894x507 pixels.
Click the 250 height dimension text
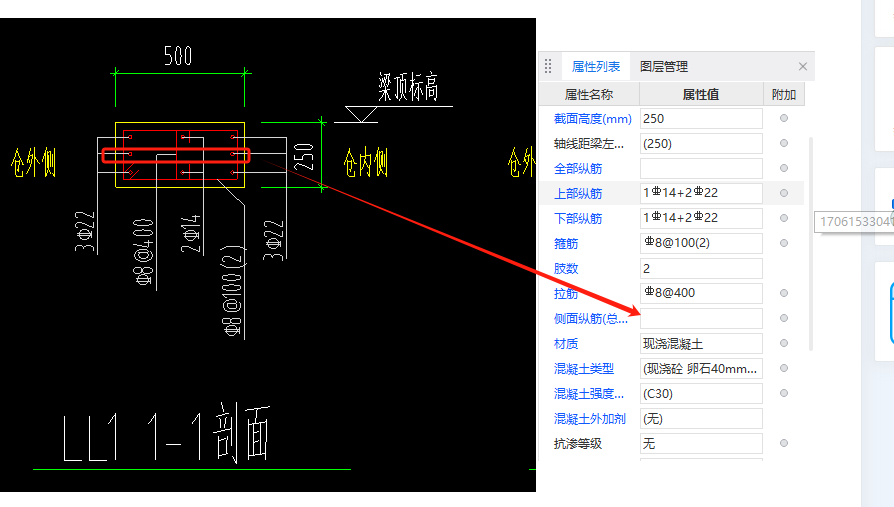(304, 157)
